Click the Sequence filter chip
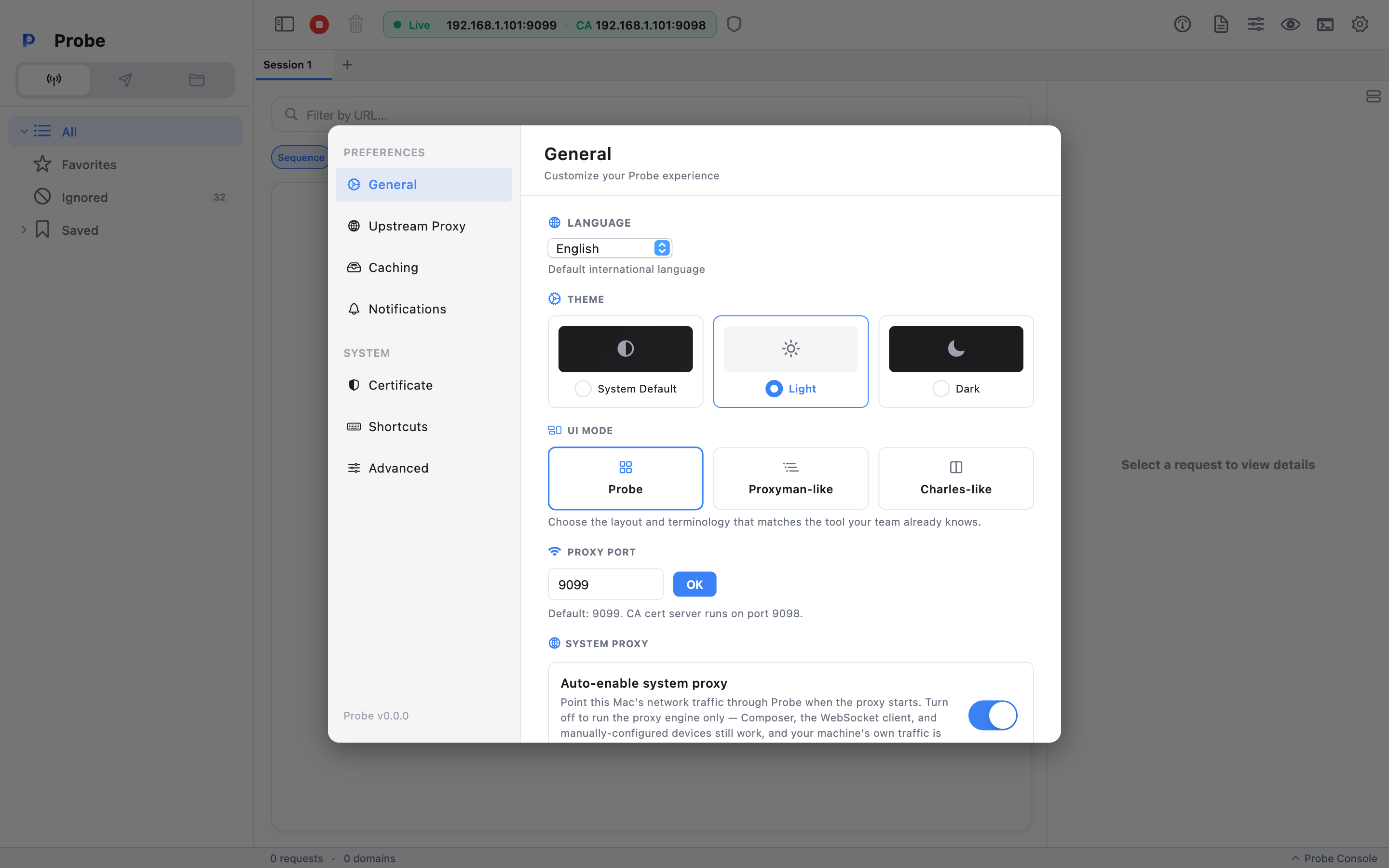Viewport: 1389px width, 868px height. click(301, 157)
